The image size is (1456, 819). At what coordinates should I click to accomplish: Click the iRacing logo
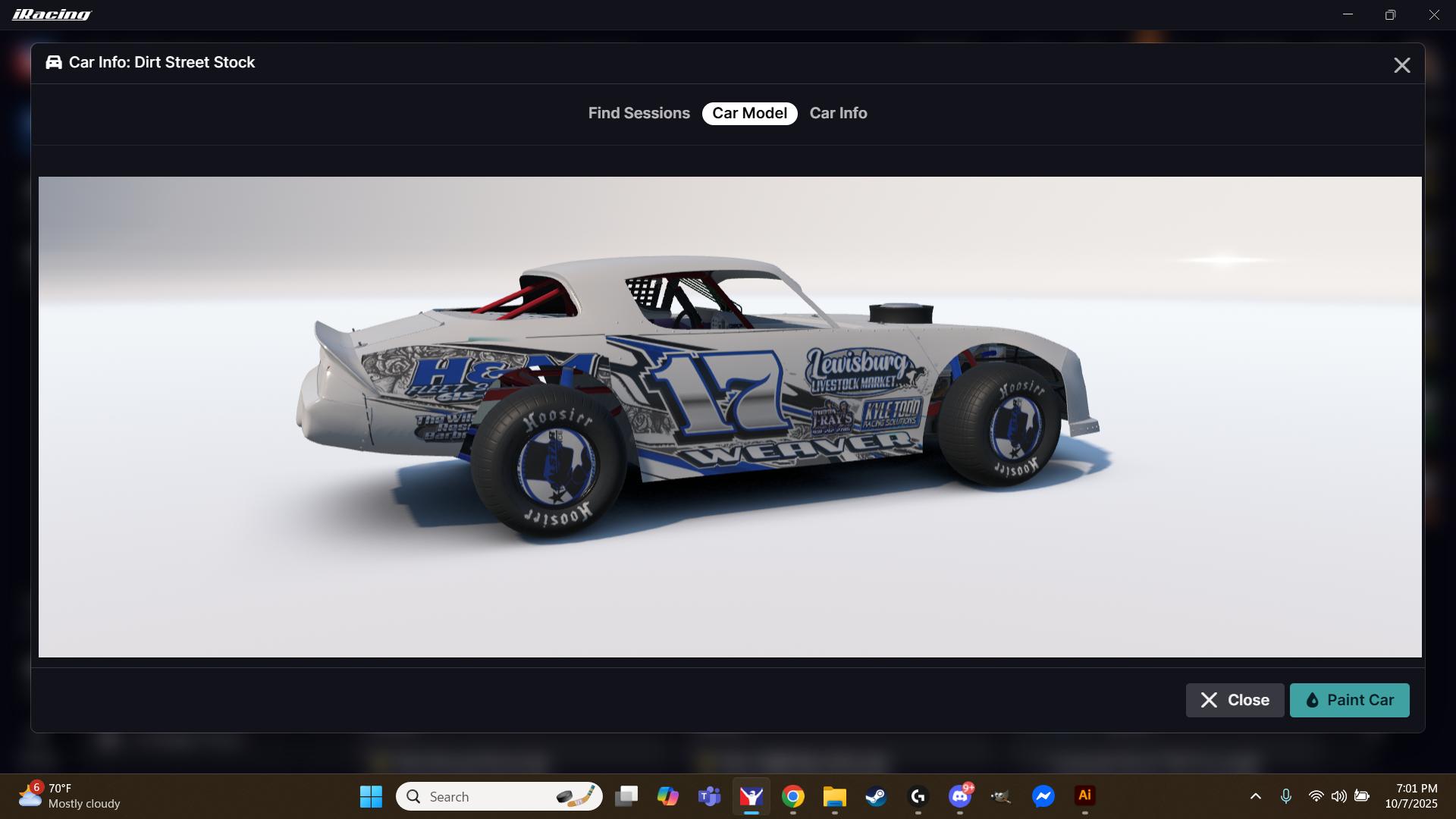[x=50, y=14]
